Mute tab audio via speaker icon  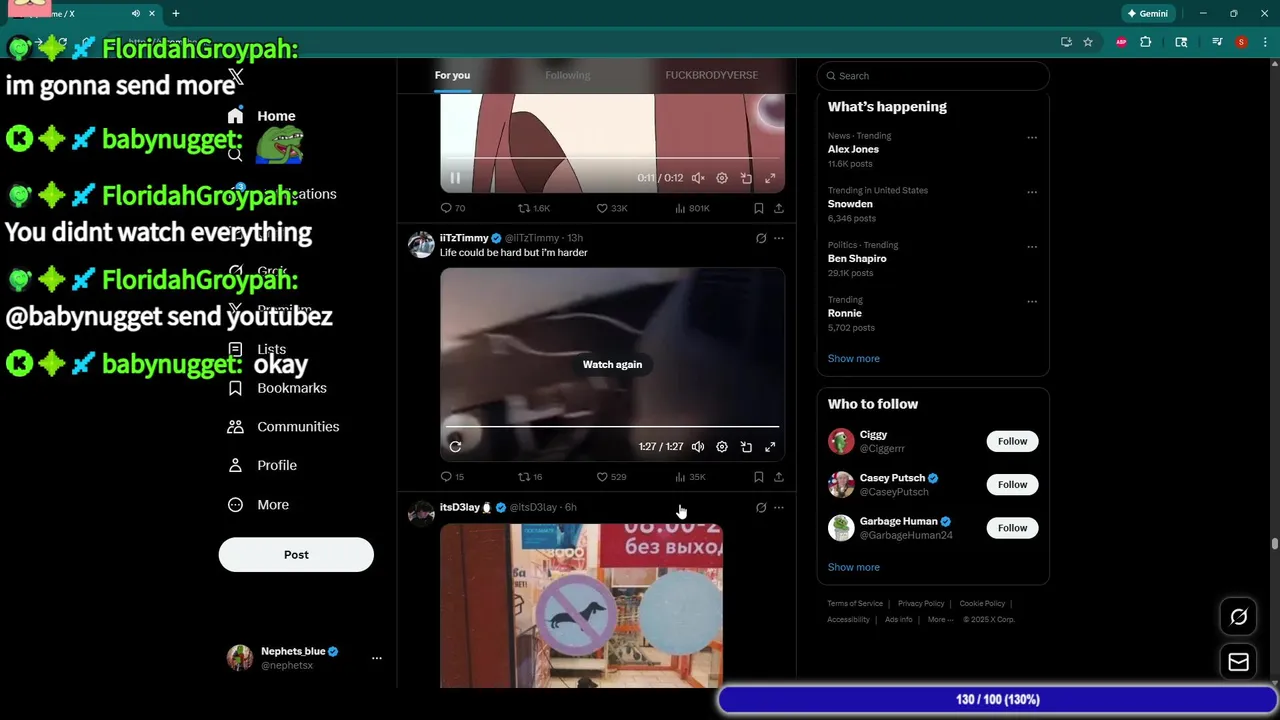coord(136,14)
